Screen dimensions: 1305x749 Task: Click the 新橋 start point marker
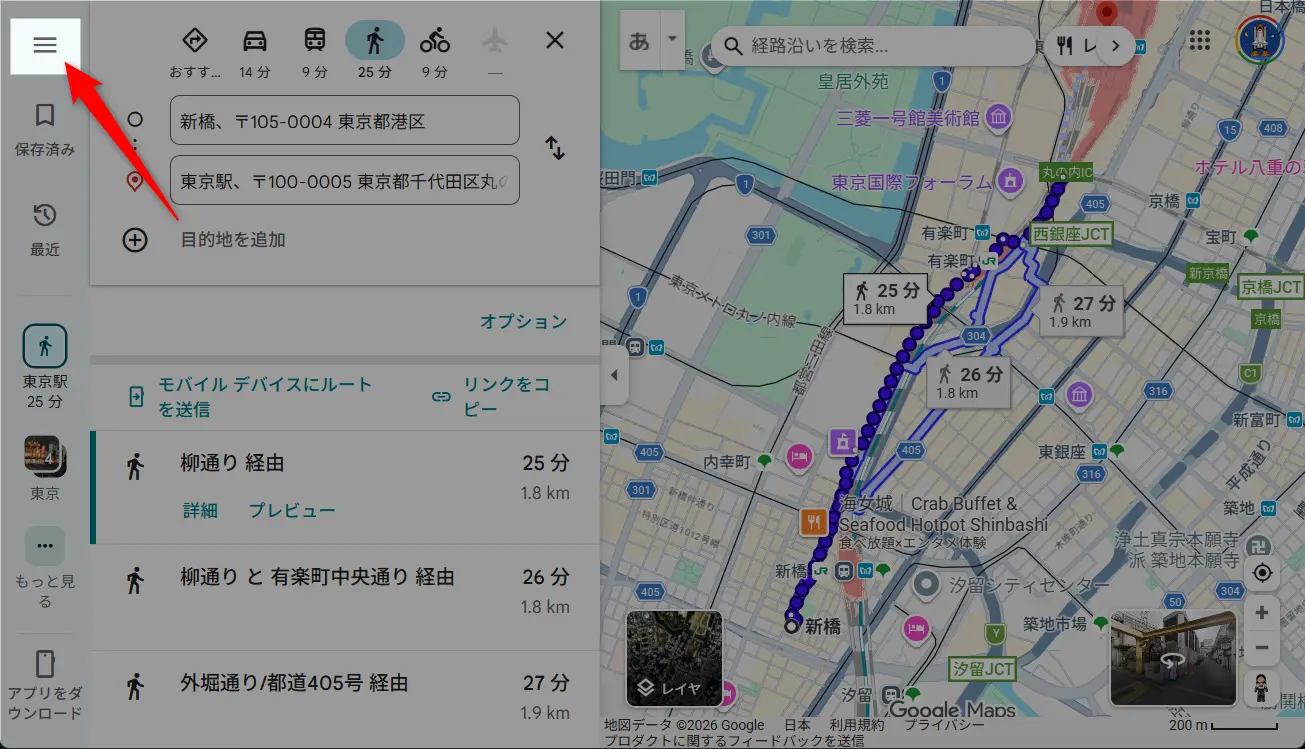[792, 626]
